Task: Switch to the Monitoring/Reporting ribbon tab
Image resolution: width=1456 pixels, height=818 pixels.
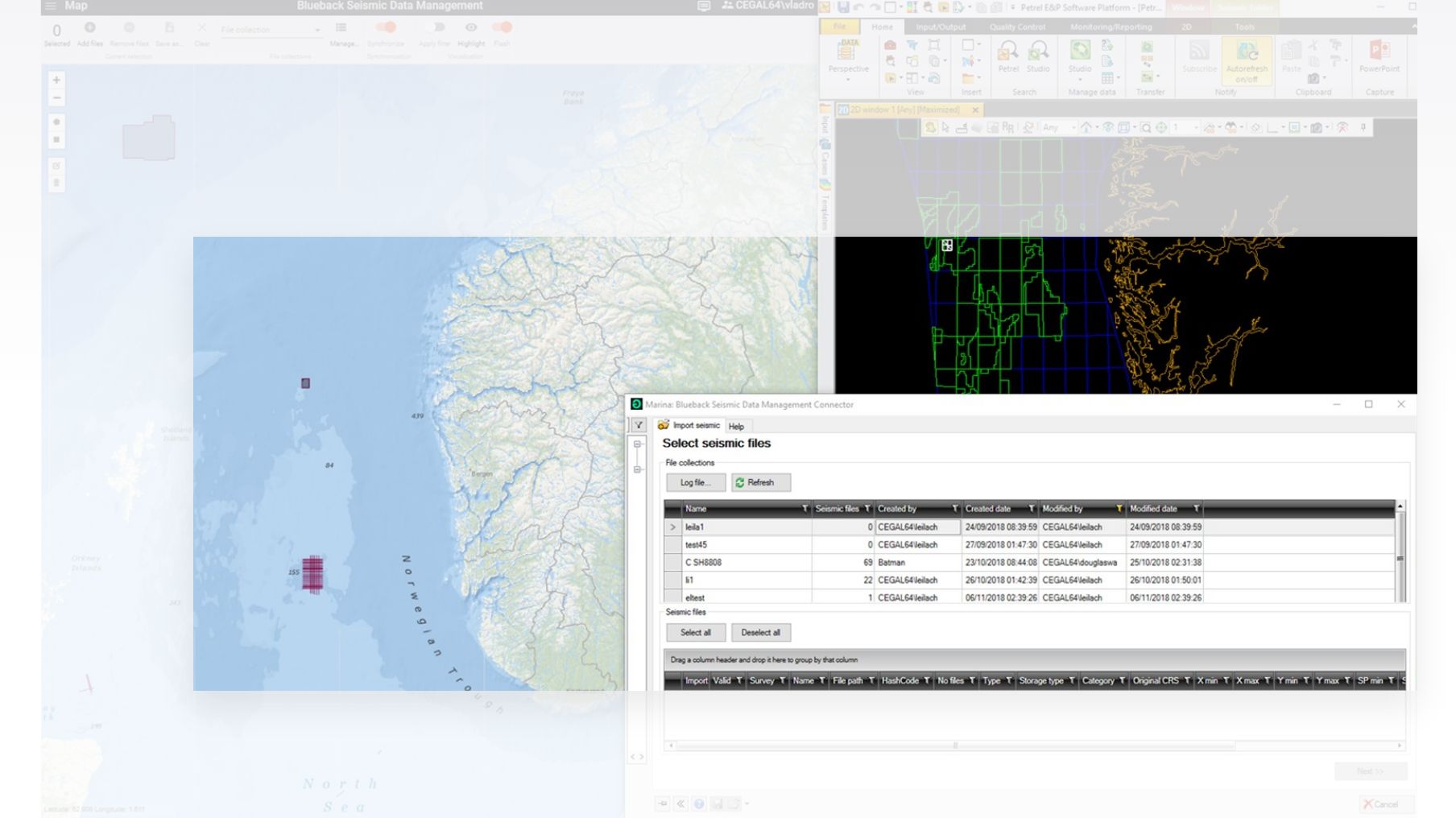Action: tap(1111, 27)
